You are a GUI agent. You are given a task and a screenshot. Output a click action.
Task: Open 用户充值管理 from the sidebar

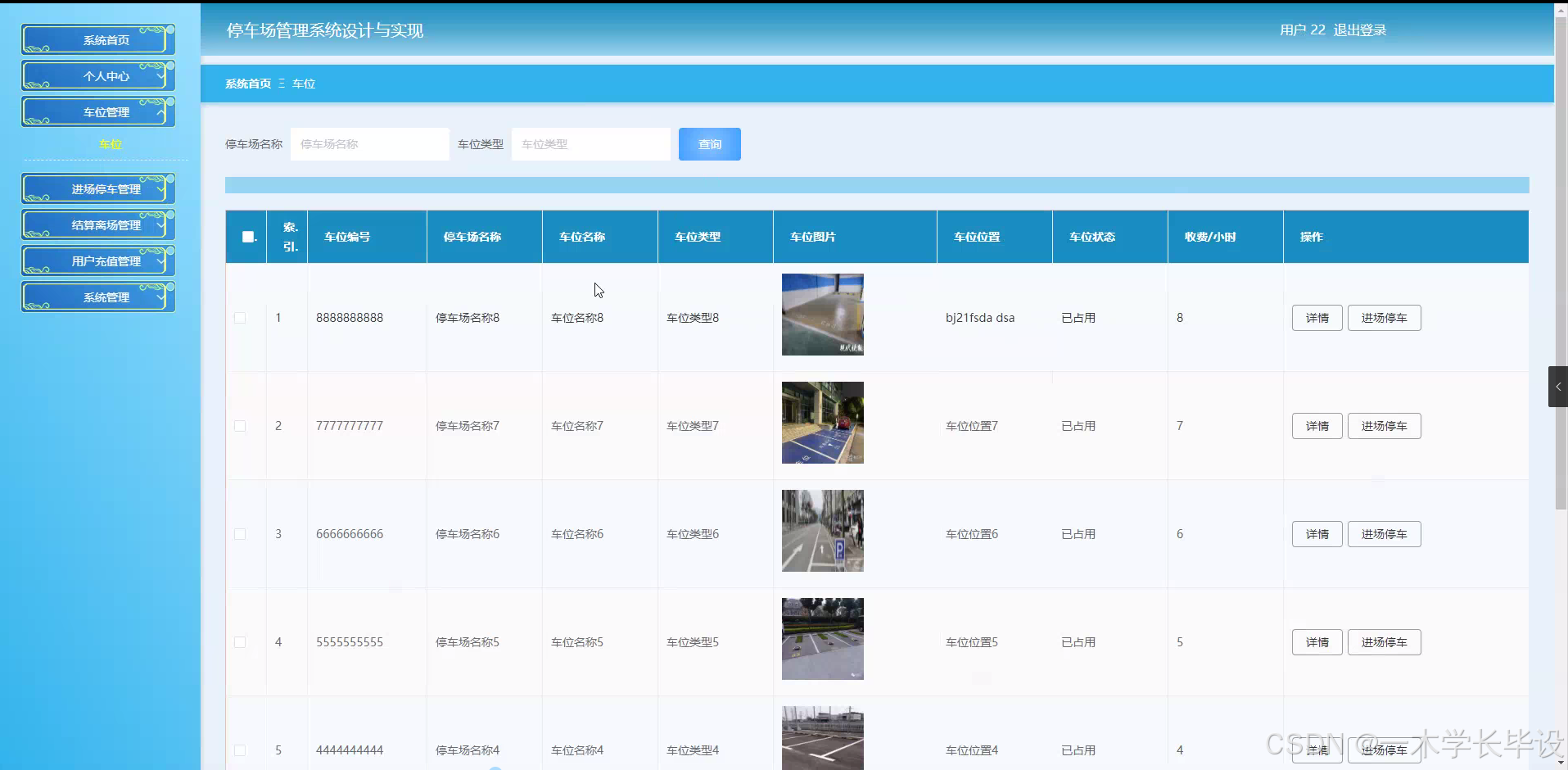pos(98,260)
